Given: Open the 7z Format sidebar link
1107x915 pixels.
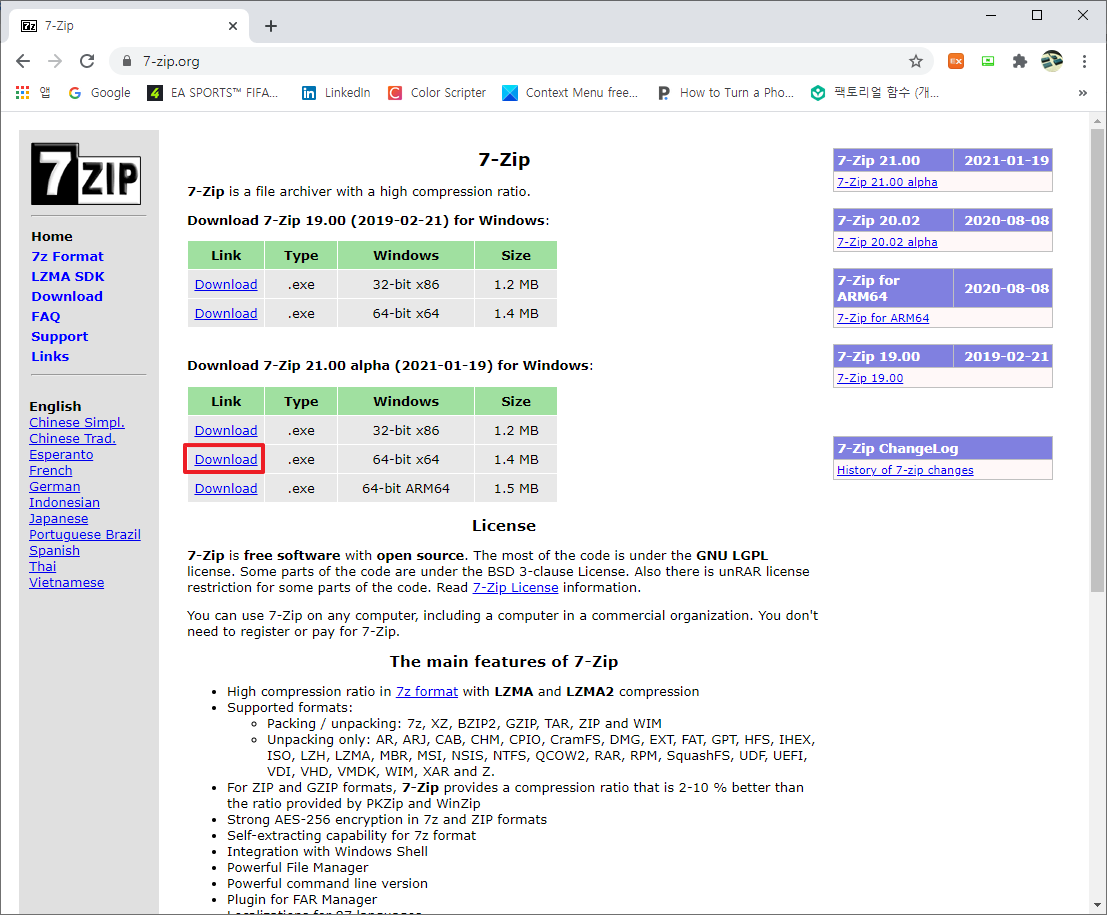Looking at the screenshot, I should (67, 256).
